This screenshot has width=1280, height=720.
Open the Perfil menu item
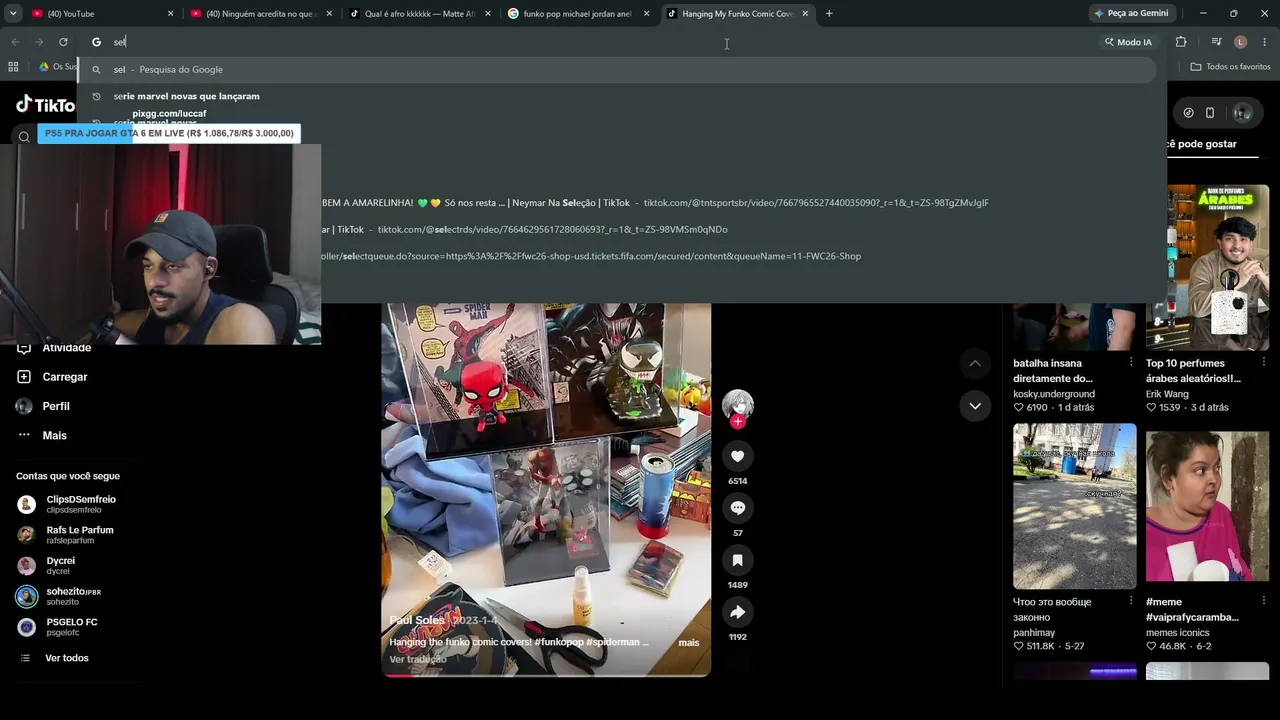(x=56, y=406)
